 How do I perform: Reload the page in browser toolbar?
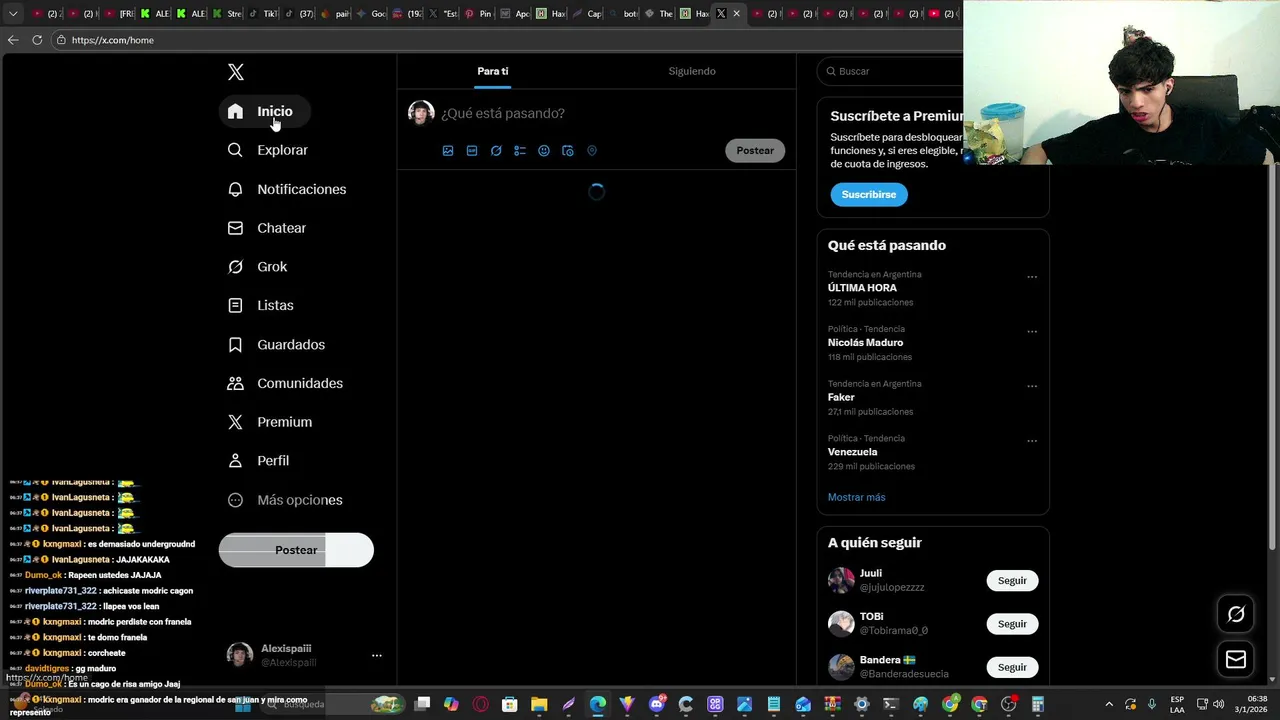coord(37,40)
